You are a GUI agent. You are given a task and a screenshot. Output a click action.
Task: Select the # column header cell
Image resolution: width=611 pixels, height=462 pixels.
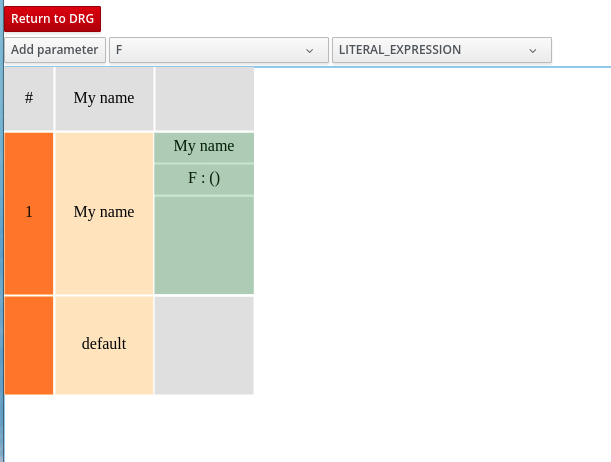pyautogui.click(x=29, y=98)
